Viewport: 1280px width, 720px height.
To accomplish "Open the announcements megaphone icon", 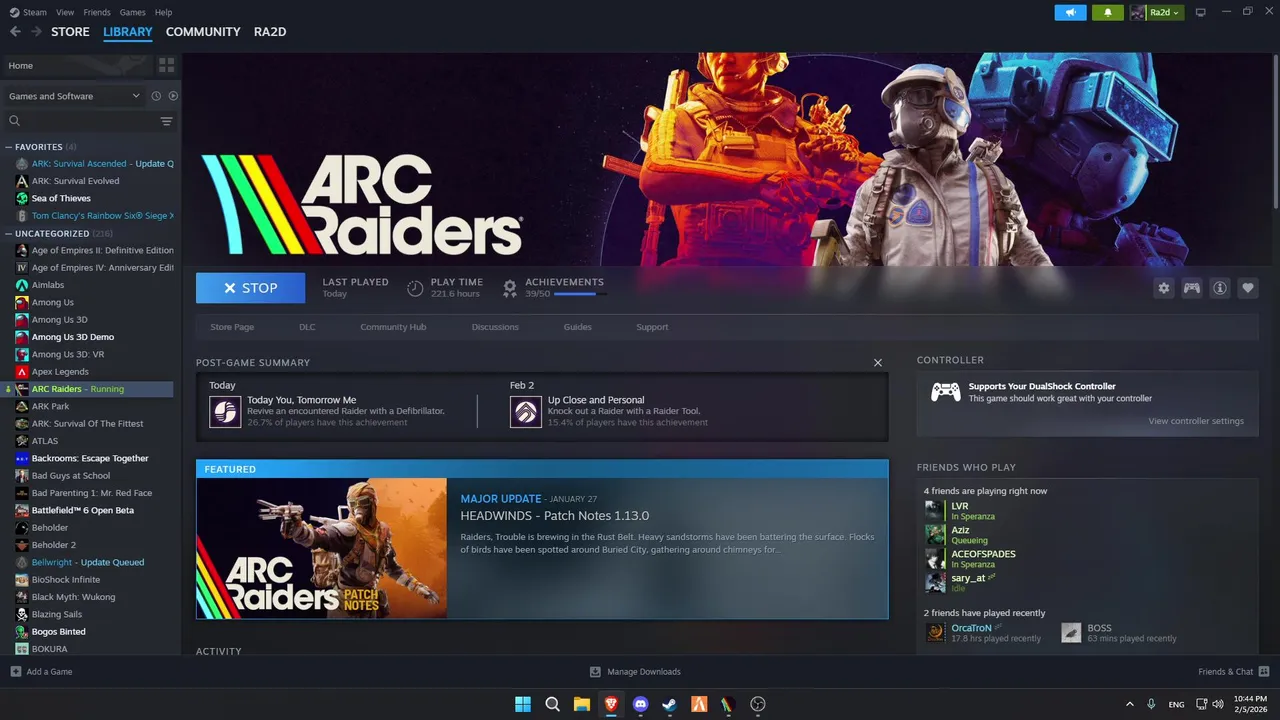I will 1070,12.
